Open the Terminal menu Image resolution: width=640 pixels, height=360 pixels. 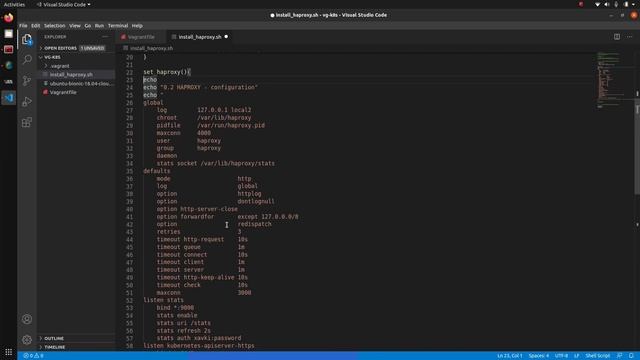118,26
